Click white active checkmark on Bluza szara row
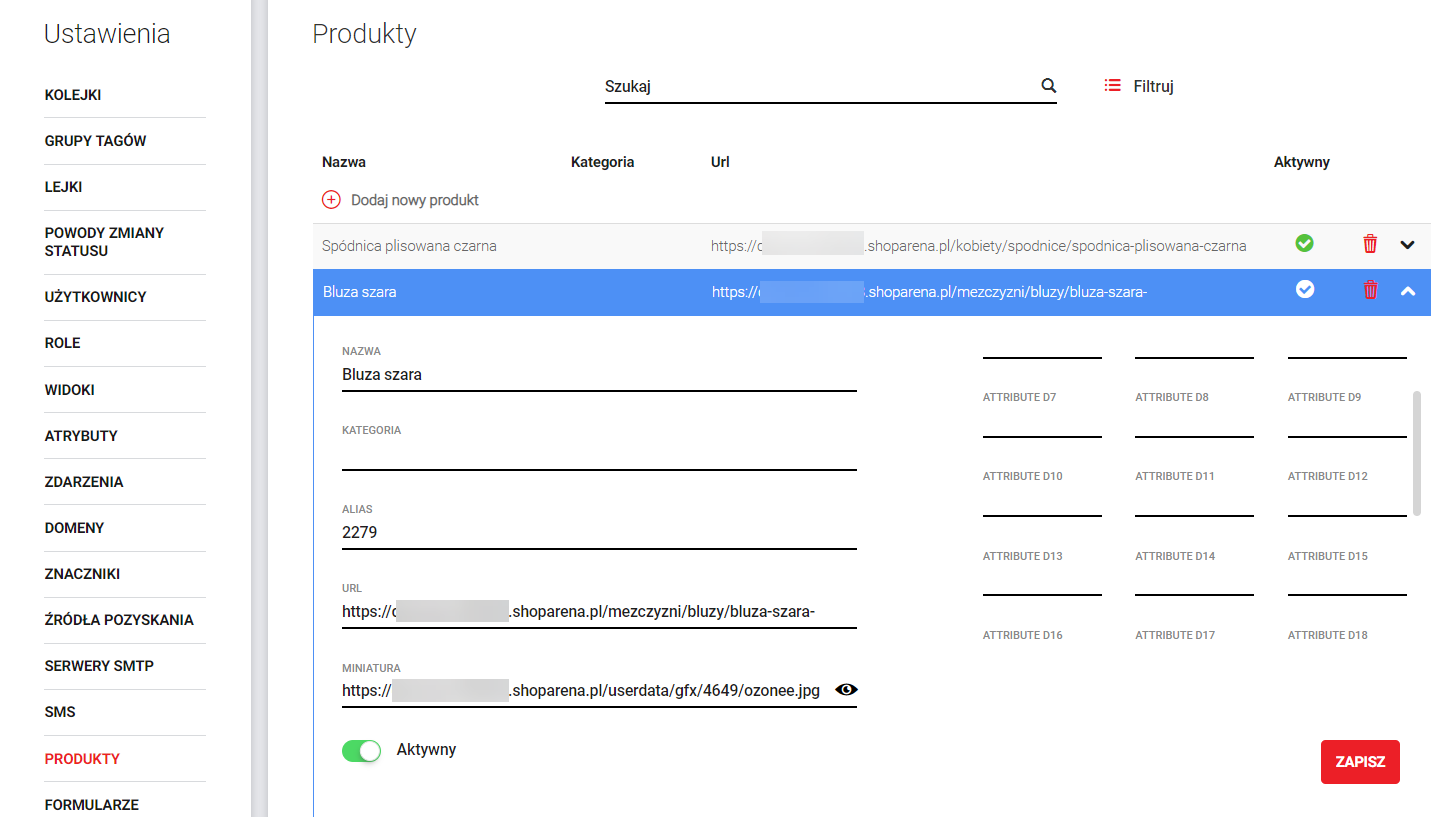Screen dimensions: 1431x817 tap(1304, 290)
